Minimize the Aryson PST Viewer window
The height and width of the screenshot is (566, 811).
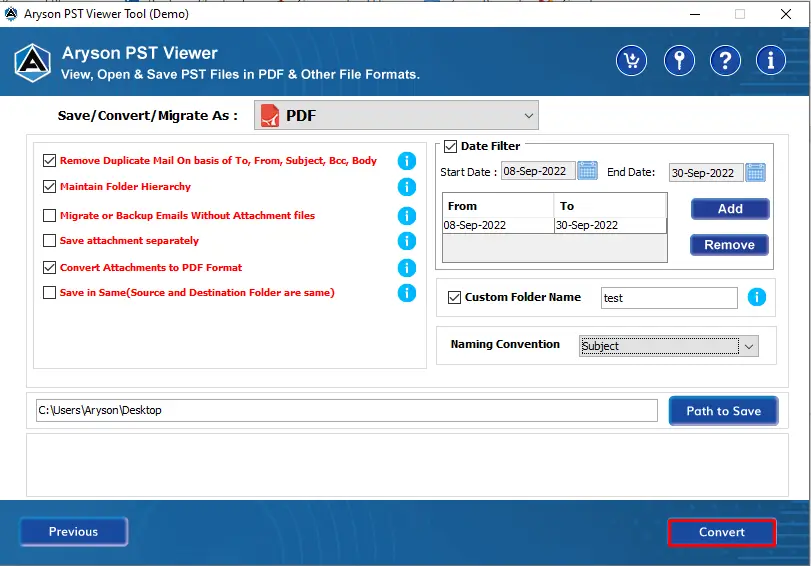tap(695, 14)
